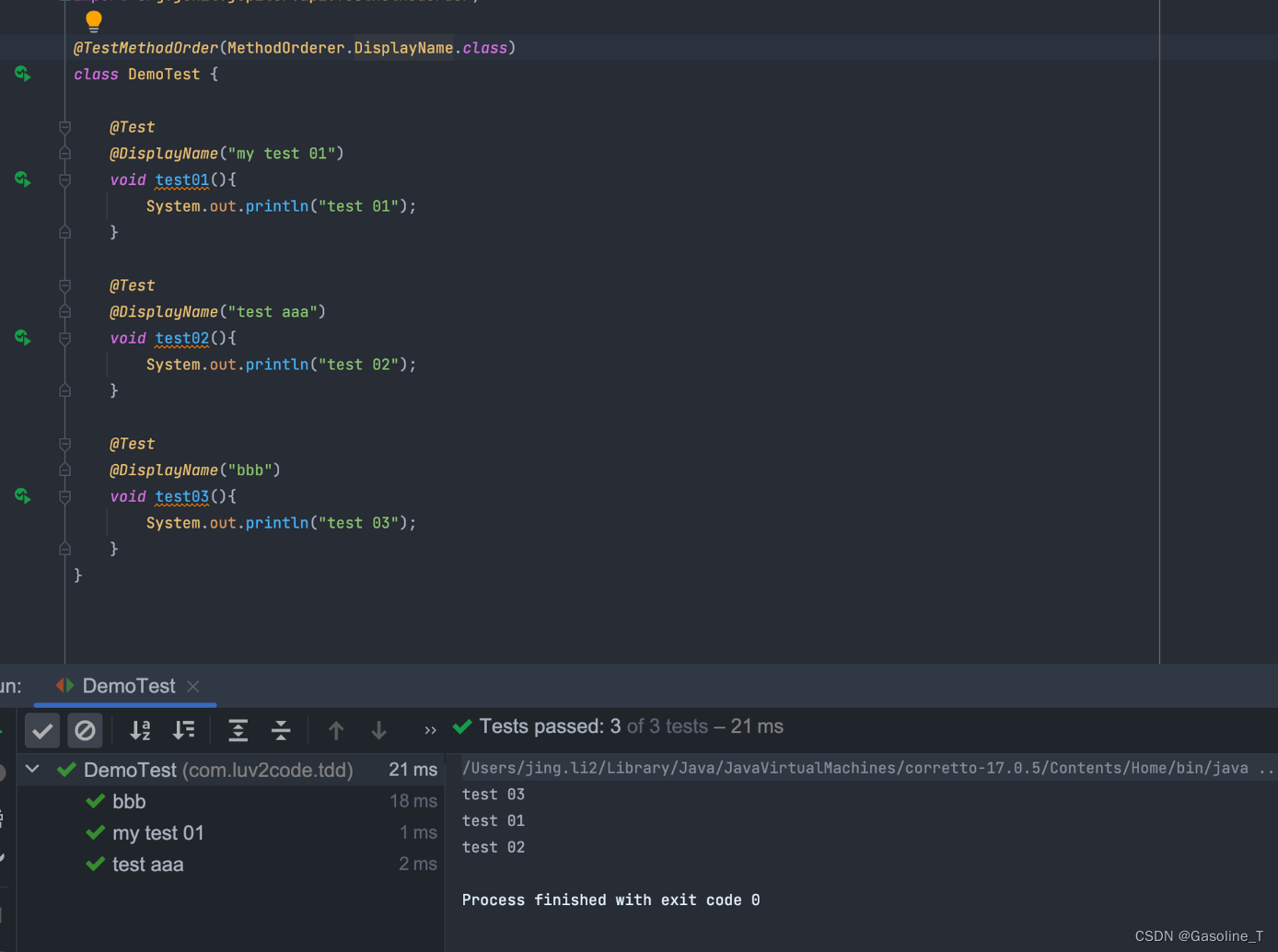
Task: Click the run icon beside class DemoTest
Action: pyautogui.click(x=22, y=74)
